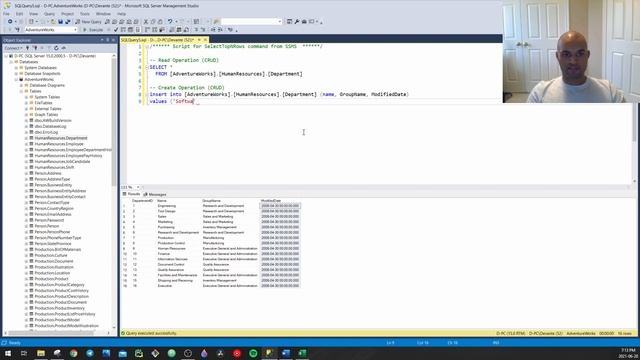
Task: Open the Tools menu
Action: (84, 14)
